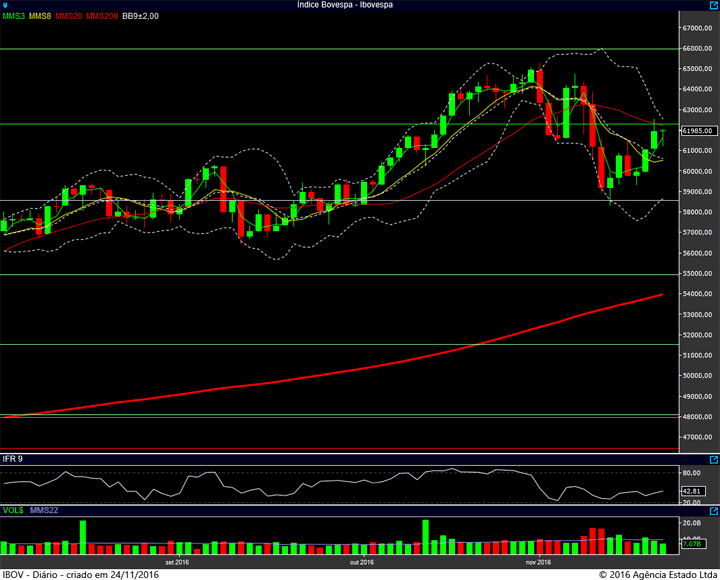Select the MMS20 moving average label
Image resolution: width=720 pixels, height=580 pixels.
(x=68, y=16)
